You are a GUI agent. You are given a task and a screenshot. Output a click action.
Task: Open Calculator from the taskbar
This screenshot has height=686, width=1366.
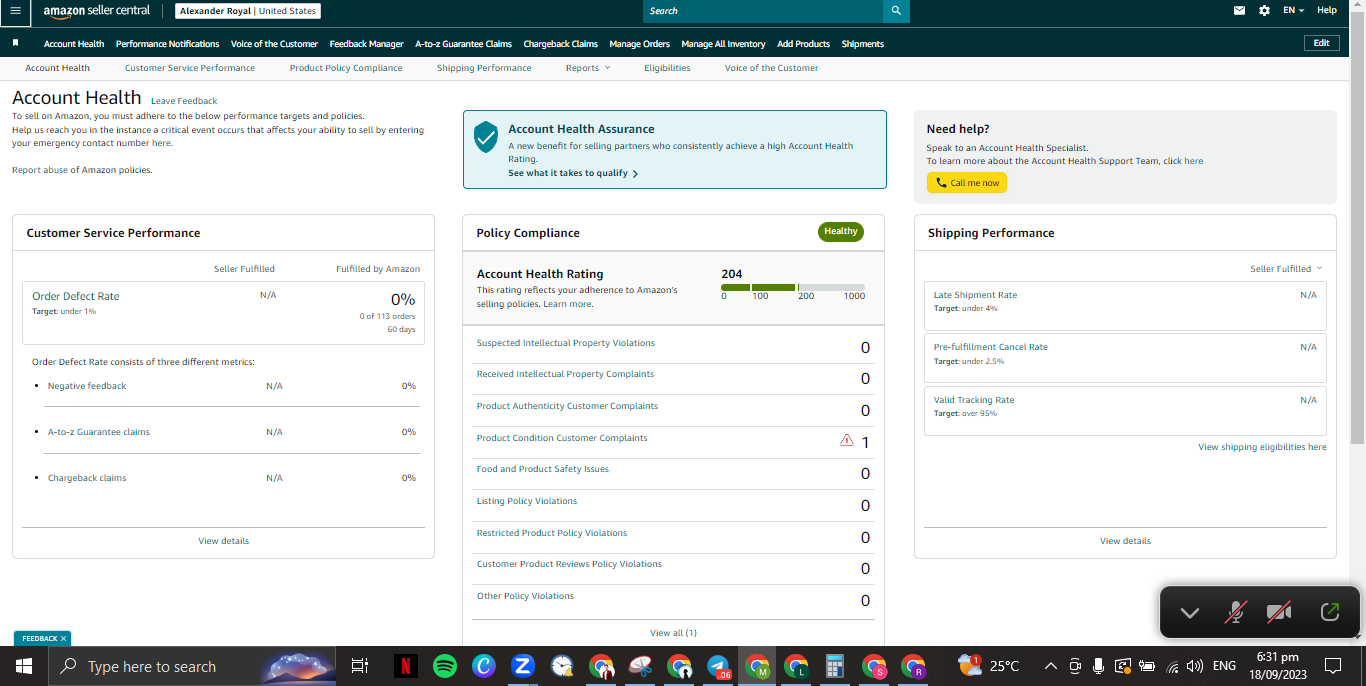(x=835, y=666)
